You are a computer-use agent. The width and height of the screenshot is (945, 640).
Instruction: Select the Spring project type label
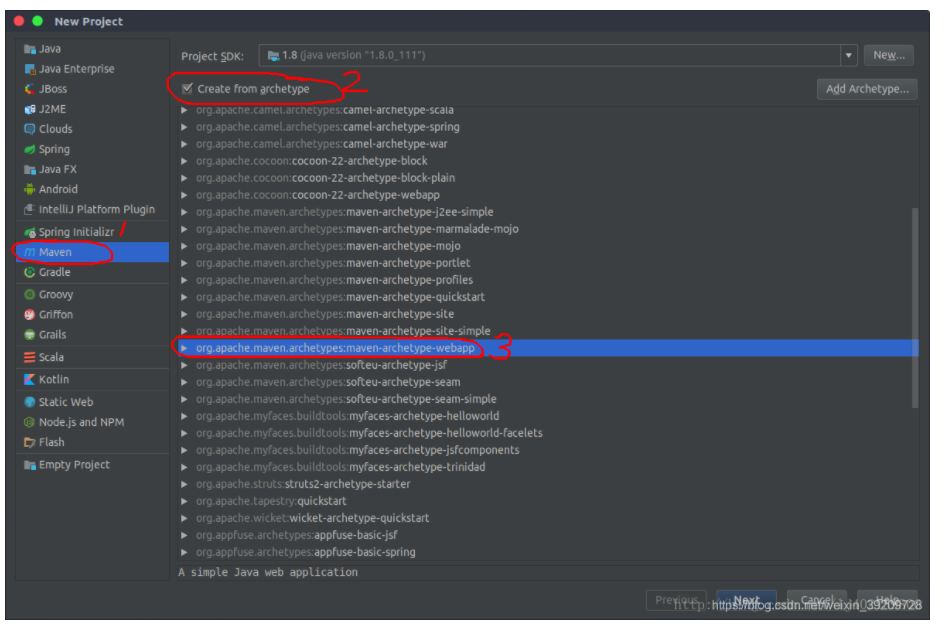pos(54,149)
